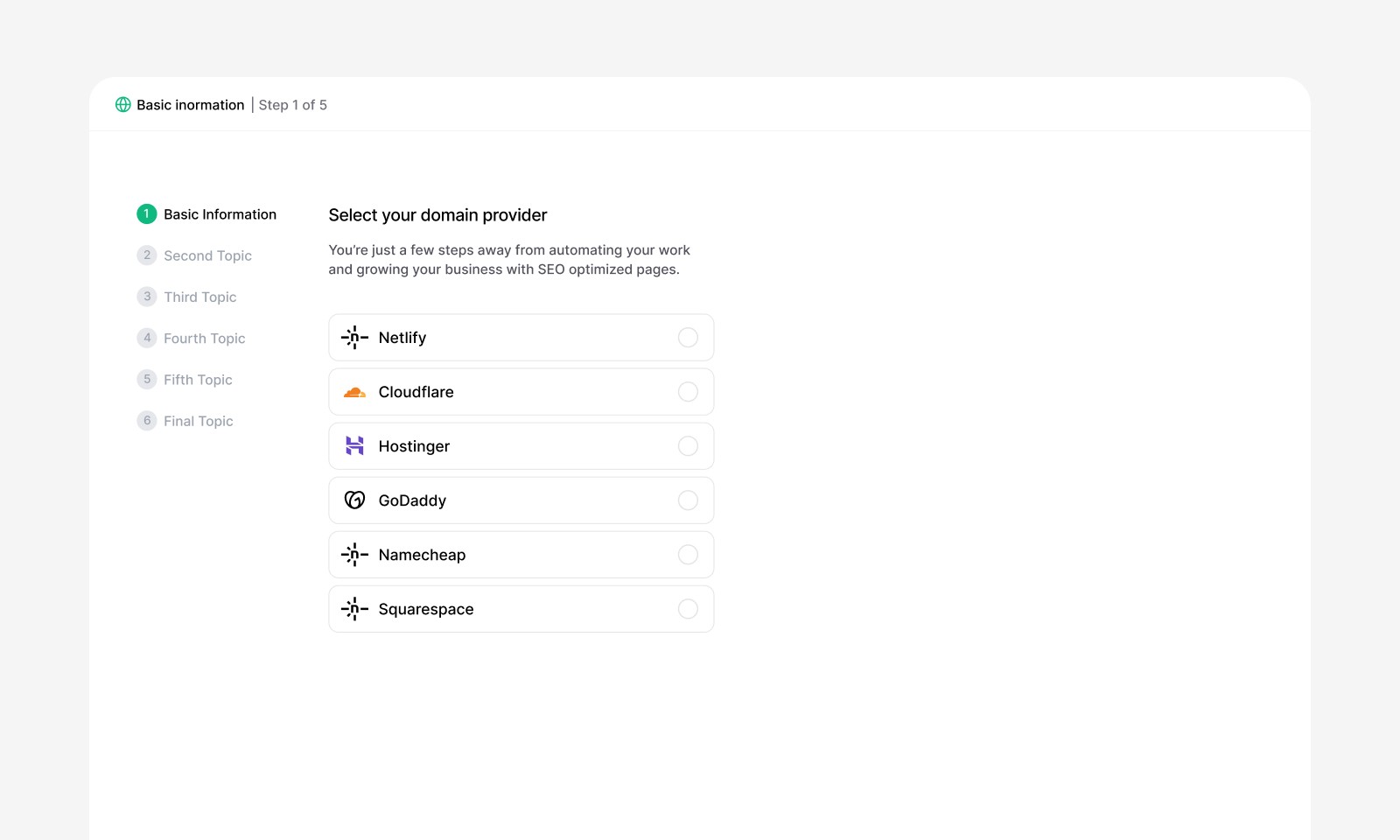This screenshot has width=1400, height=840.
Task: Go to Second Topic step
Action: click(207, 255)
